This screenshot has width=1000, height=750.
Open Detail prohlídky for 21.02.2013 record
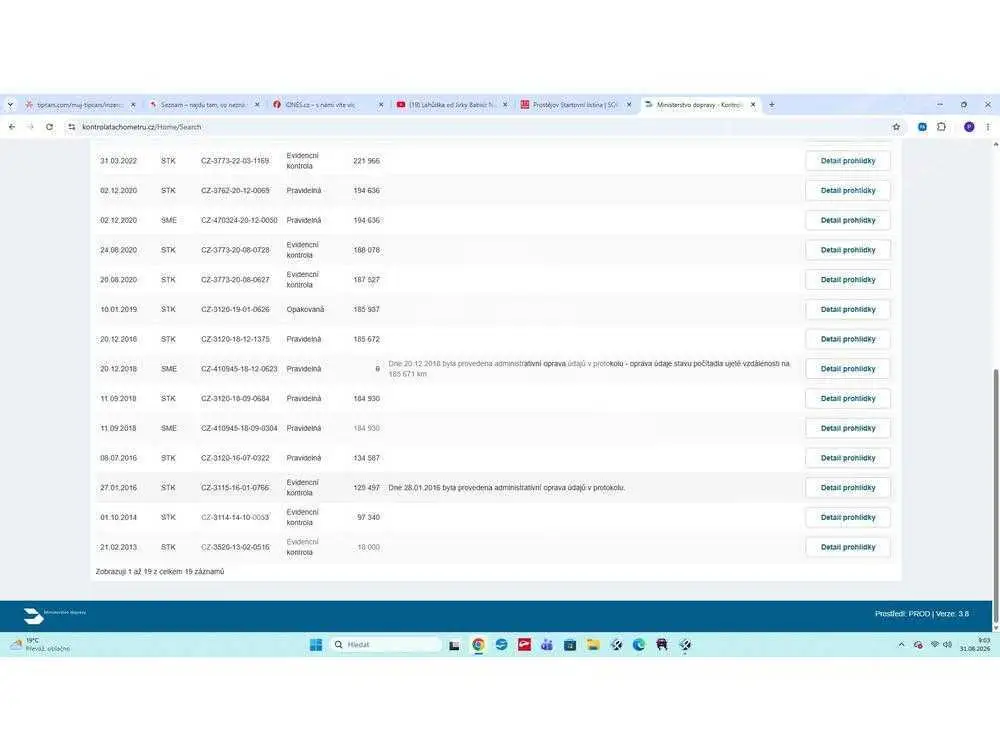point(848,547)
